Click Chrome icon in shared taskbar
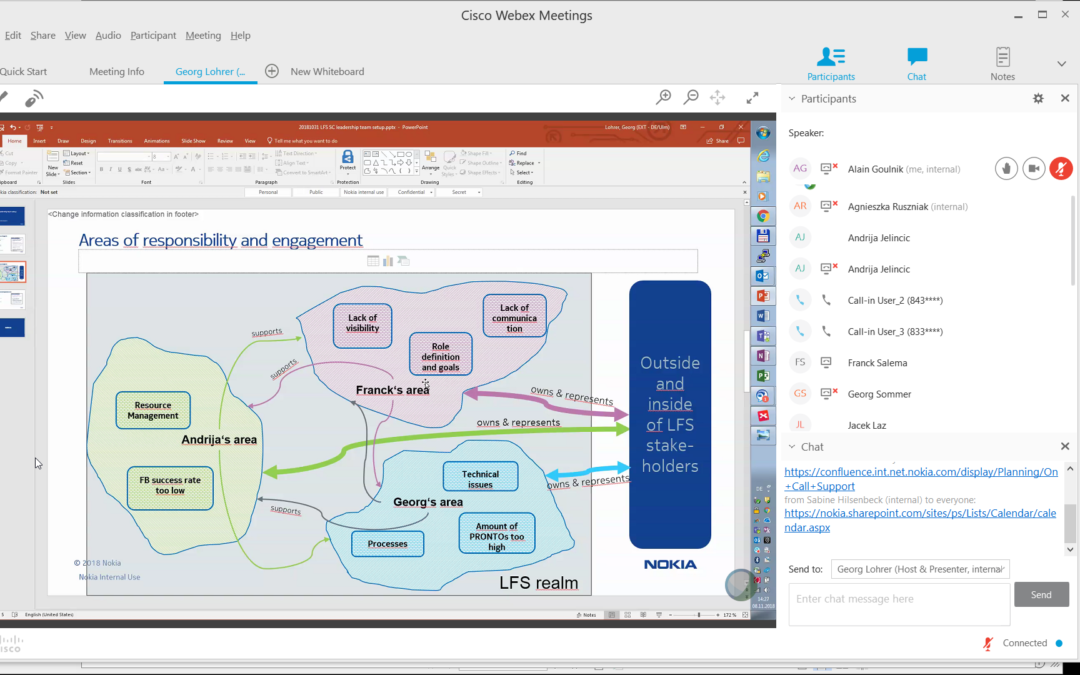Image resolution: width=1080 pixels, height=675 pixels. pos(762,216)
